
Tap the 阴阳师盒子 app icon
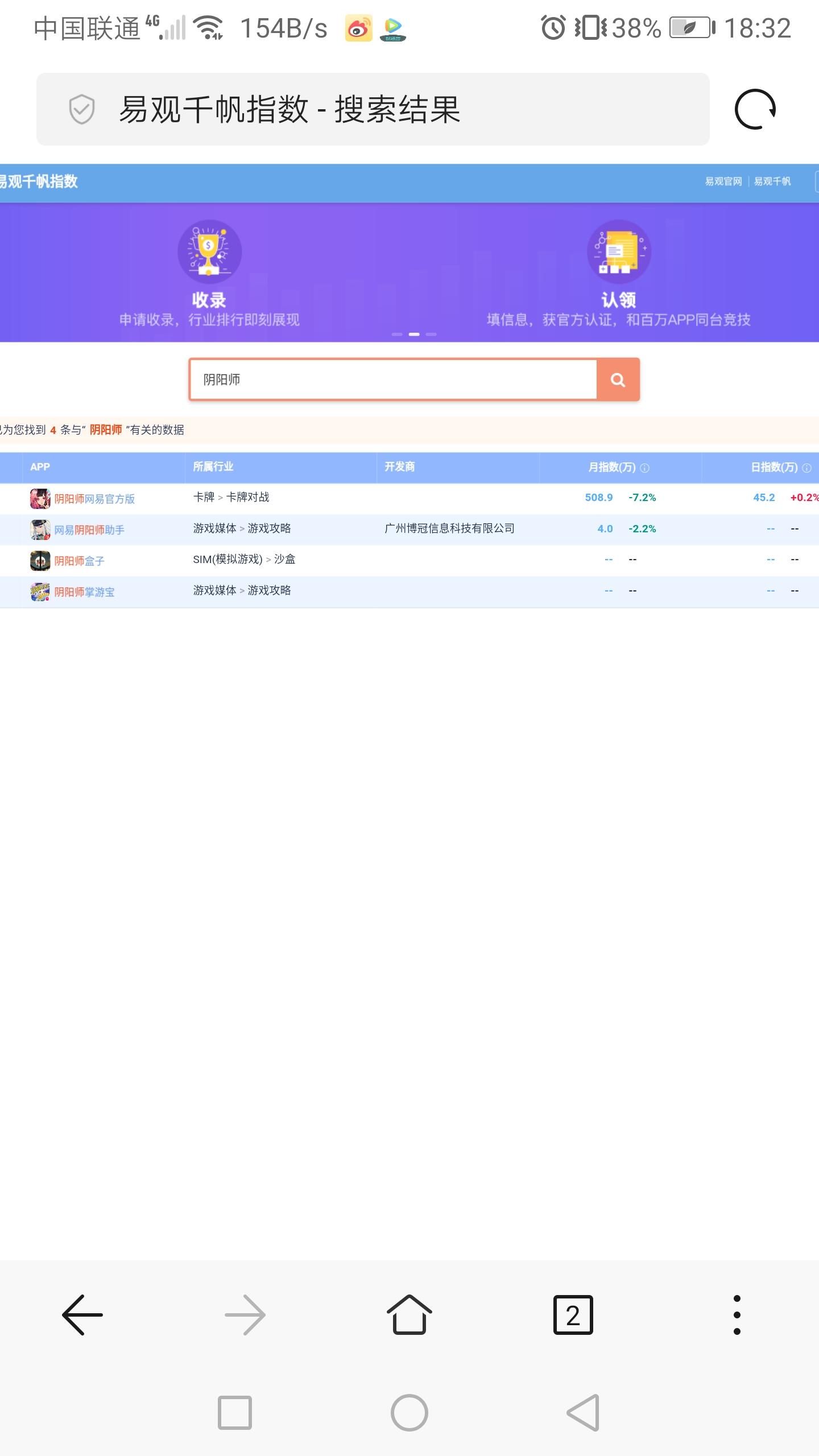point(40,561)
